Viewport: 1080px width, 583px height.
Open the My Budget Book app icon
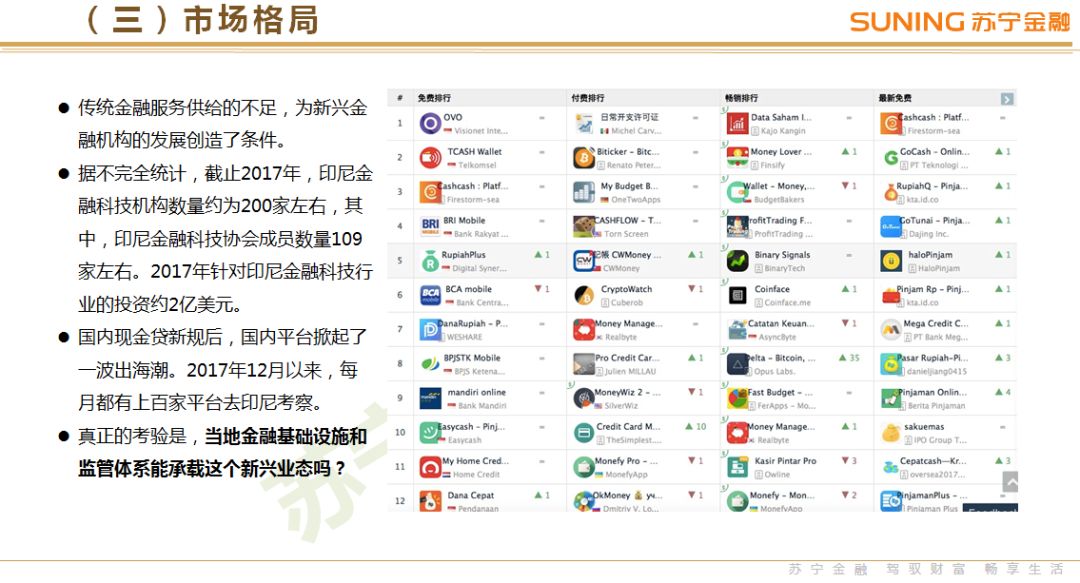point(584,192)
